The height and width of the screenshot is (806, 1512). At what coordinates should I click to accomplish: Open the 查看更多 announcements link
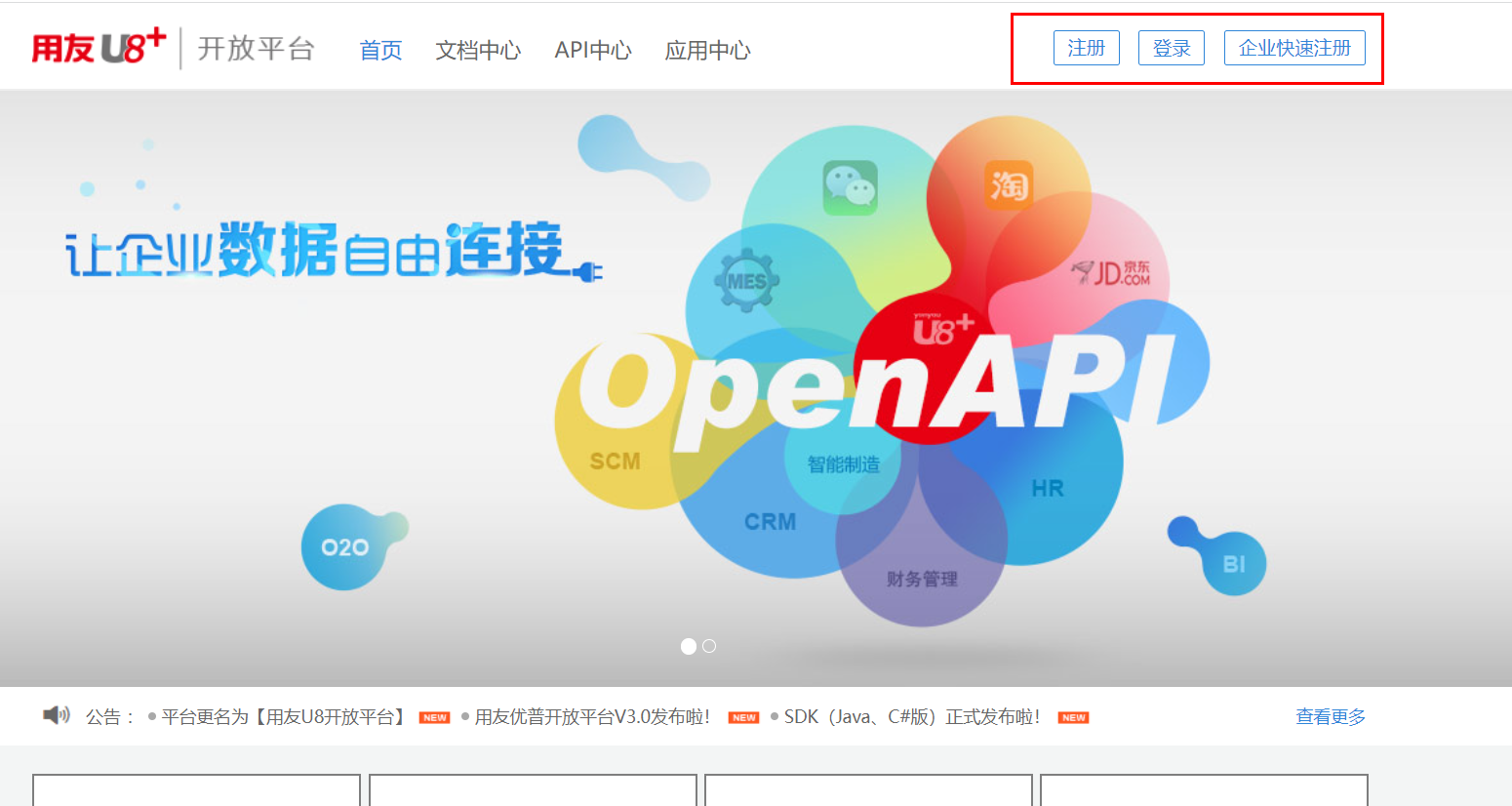[1330, 717]
